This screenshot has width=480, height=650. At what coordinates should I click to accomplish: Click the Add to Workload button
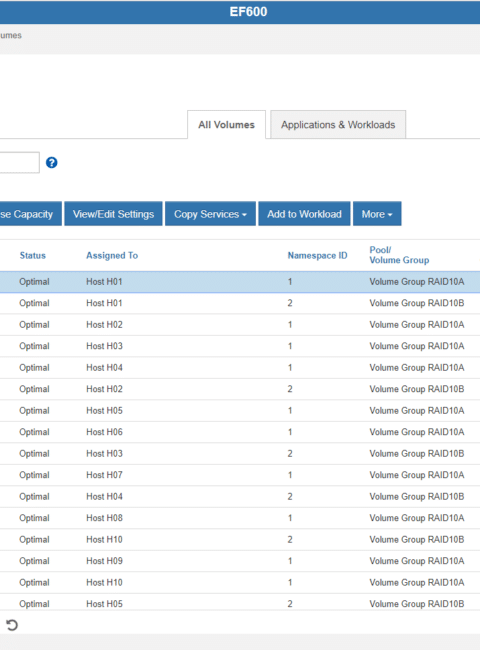(304, 214)
